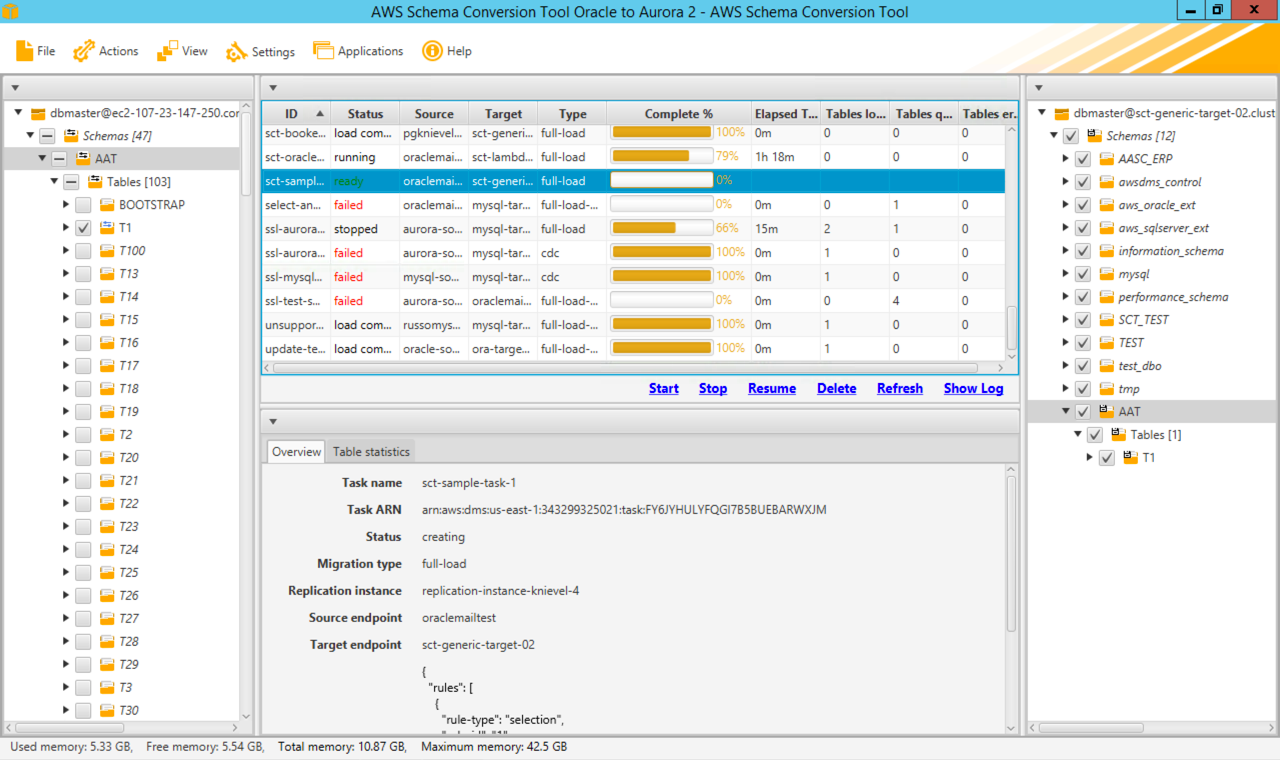
Task: Collapse the task details panel arrow
Action: (273, 422)
